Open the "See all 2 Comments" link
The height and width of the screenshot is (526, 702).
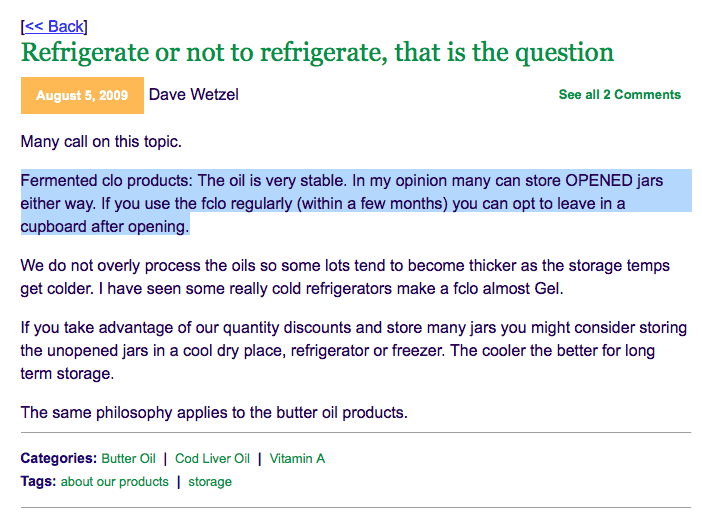click(619, 95)
